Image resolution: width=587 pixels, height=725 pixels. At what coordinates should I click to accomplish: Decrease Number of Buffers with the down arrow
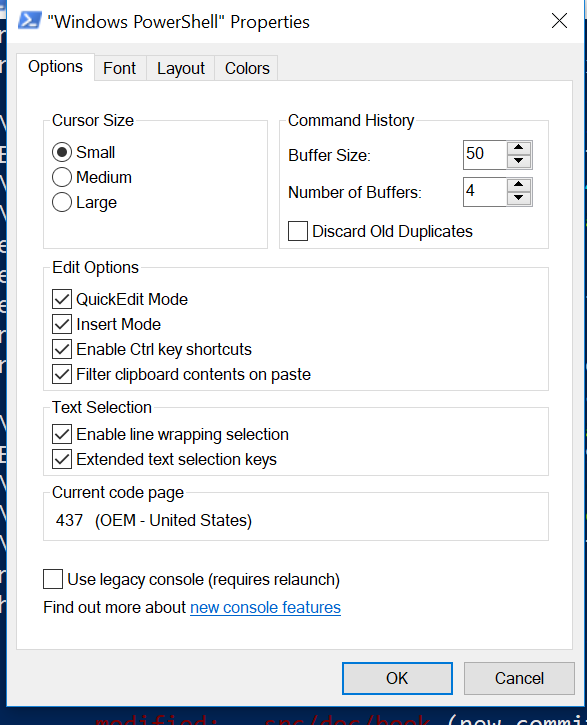point(519,198)
